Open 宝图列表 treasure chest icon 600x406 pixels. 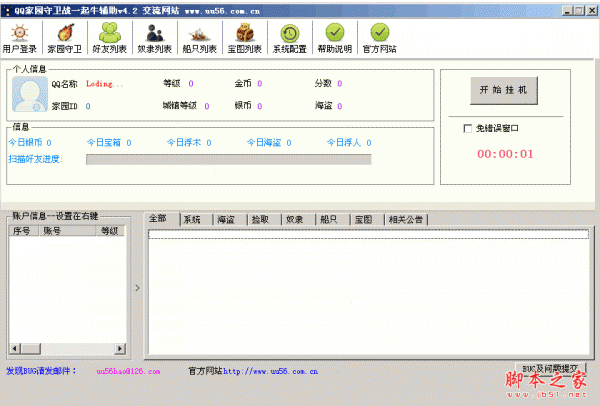(245, 33)
